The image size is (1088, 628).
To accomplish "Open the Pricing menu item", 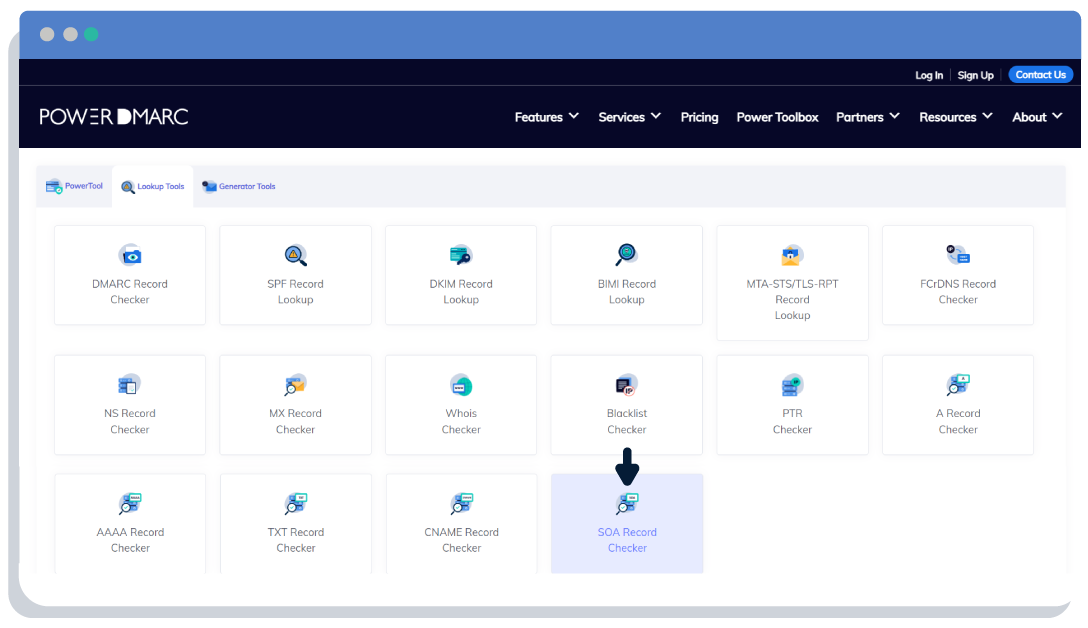I will point(699,117).
